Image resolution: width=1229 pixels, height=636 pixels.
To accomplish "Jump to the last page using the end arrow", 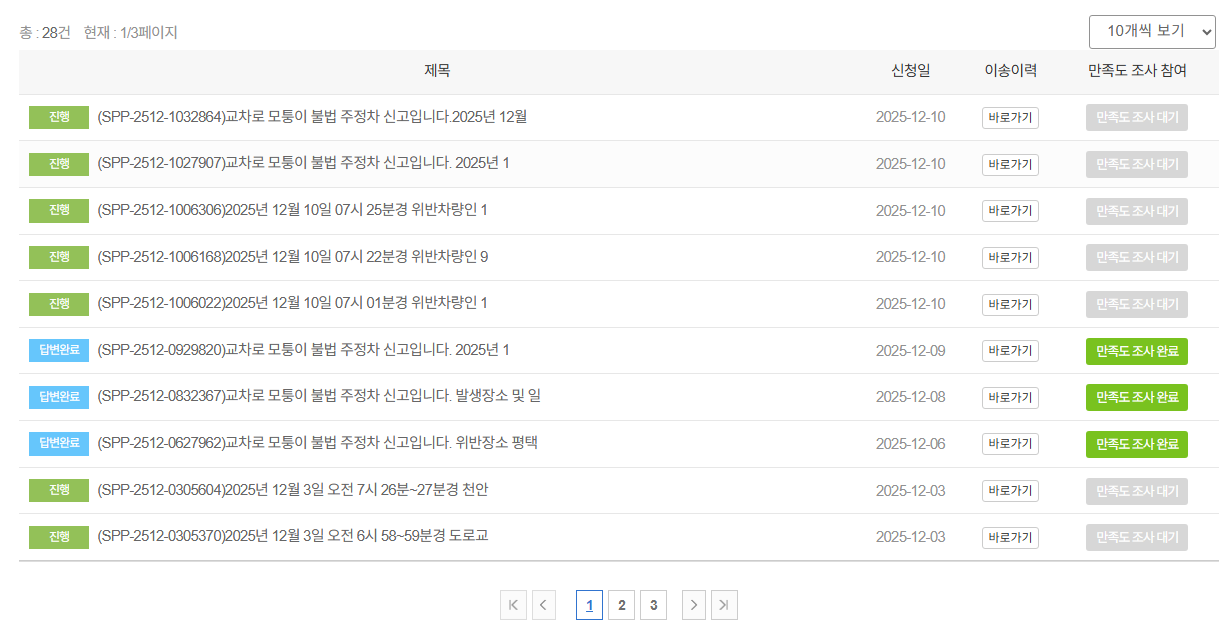I will [724, 604].
